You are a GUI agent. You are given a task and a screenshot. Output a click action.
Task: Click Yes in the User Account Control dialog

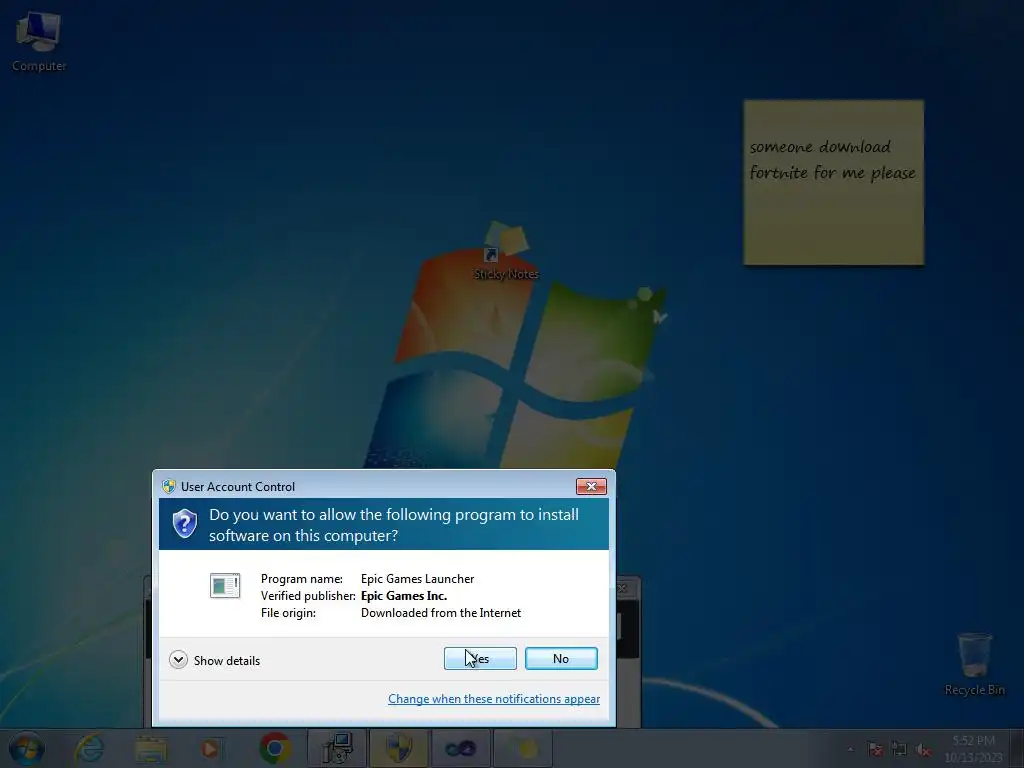click(x=480, y=658)
